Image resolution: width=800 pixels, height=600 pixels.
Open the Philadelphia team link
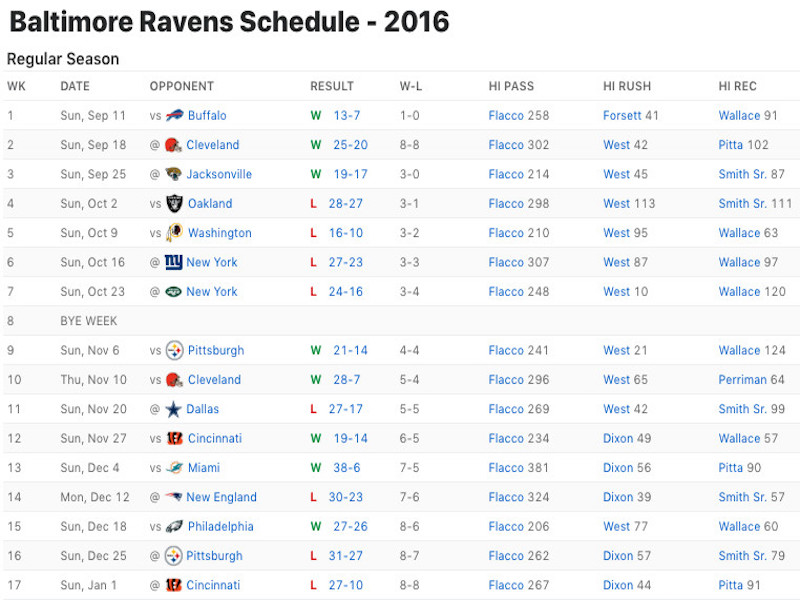(x=220, y=527)
